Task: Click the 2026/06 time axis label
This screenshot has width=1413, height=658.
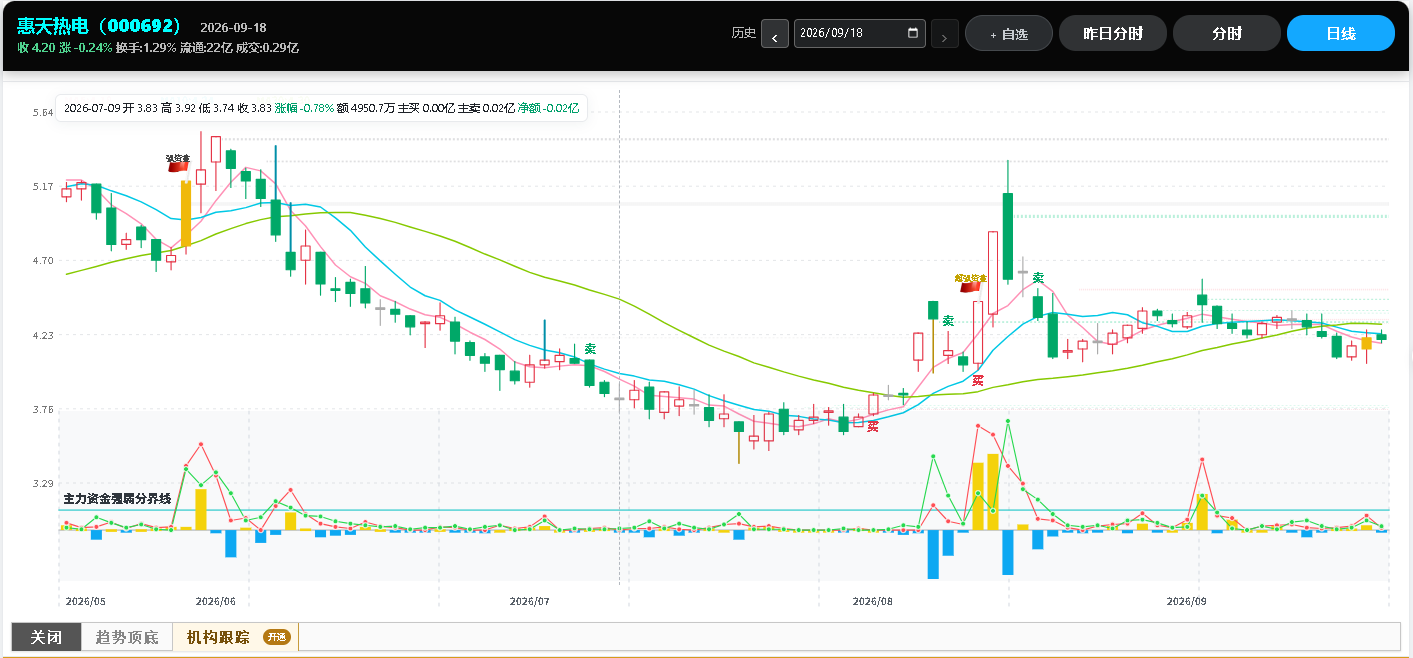Action: pyautogui.click(x=216, y=601)
